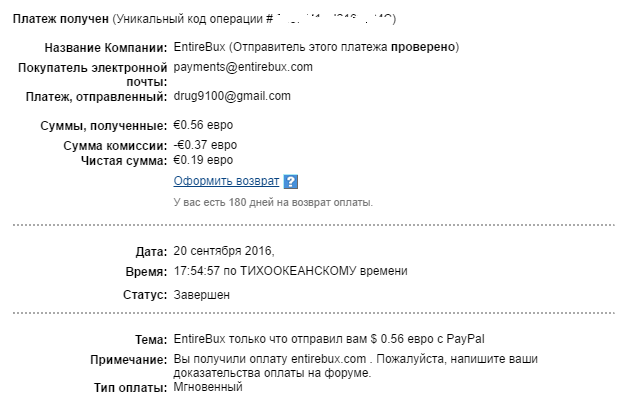Click the word проверено in the company line
Viewport: 627px width, 402px height.
coord(423,47)
